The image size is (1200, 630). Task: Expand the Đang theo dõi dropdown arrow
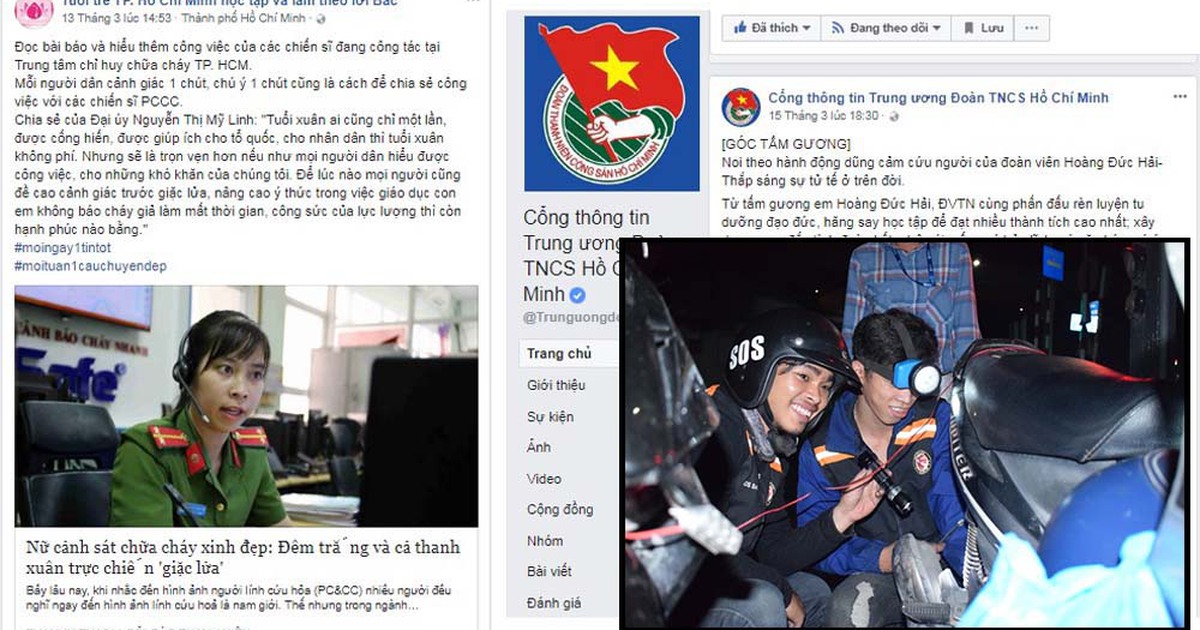click(937, 28)
